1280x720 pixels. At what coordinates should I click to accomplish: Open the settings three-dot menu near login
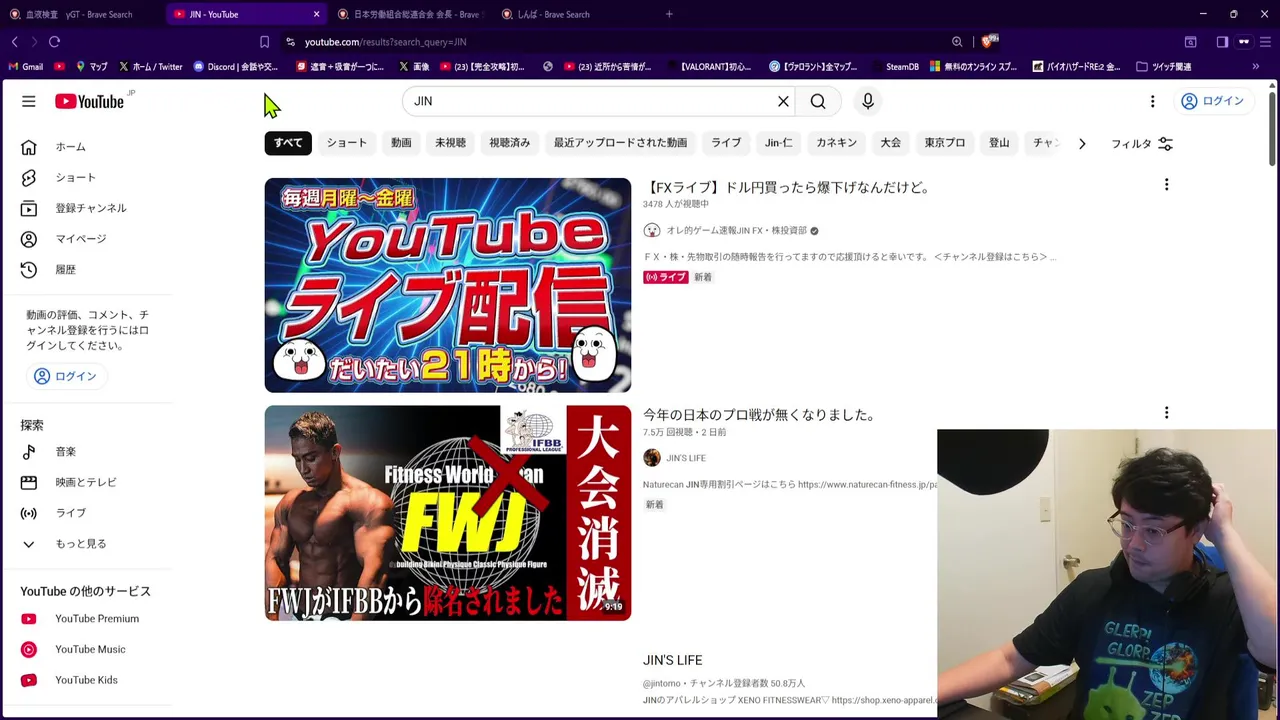tap(1152, 101)
